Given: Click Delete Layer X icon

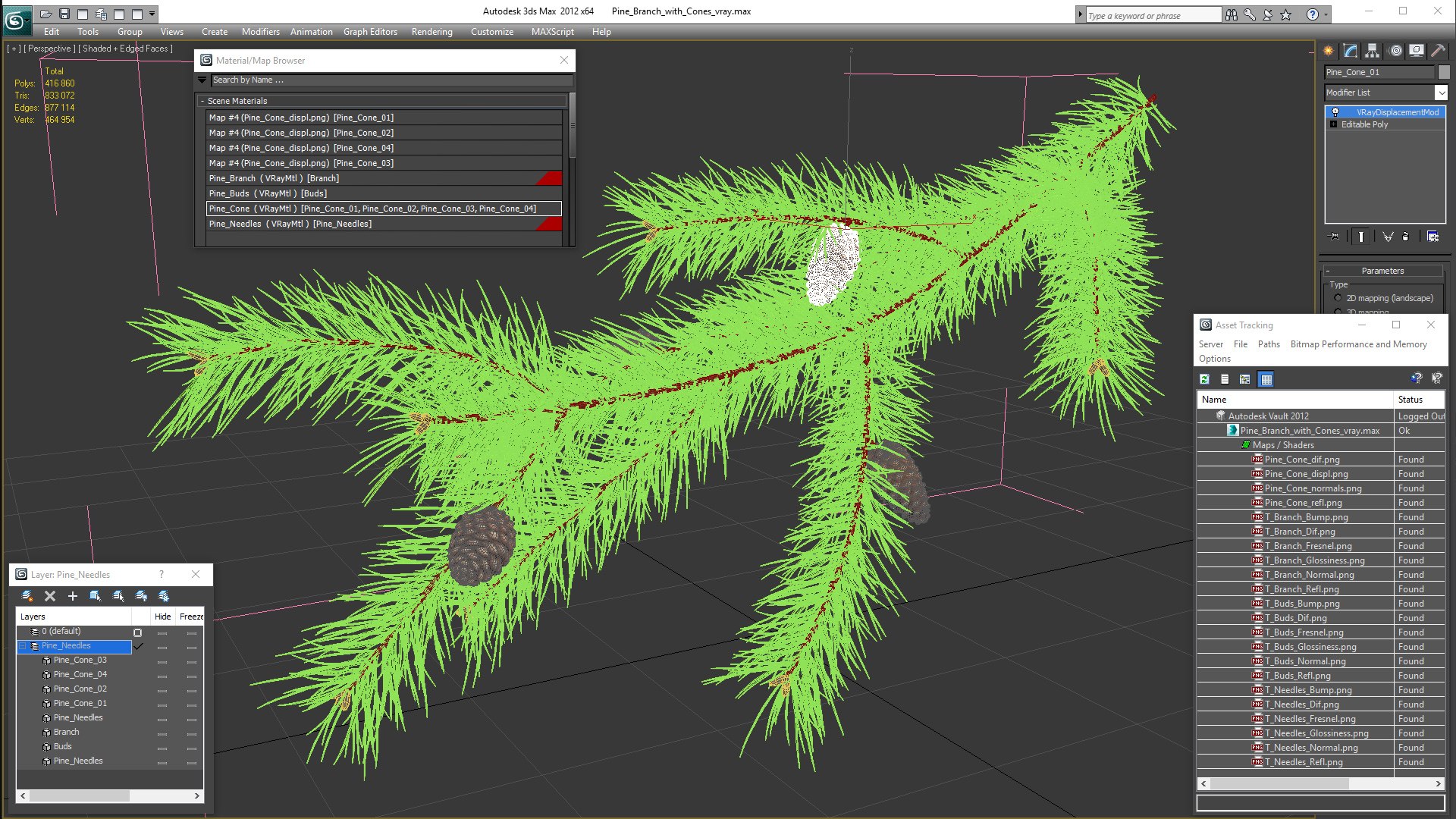Looking at the screenshot, I should tap(50, 596).
